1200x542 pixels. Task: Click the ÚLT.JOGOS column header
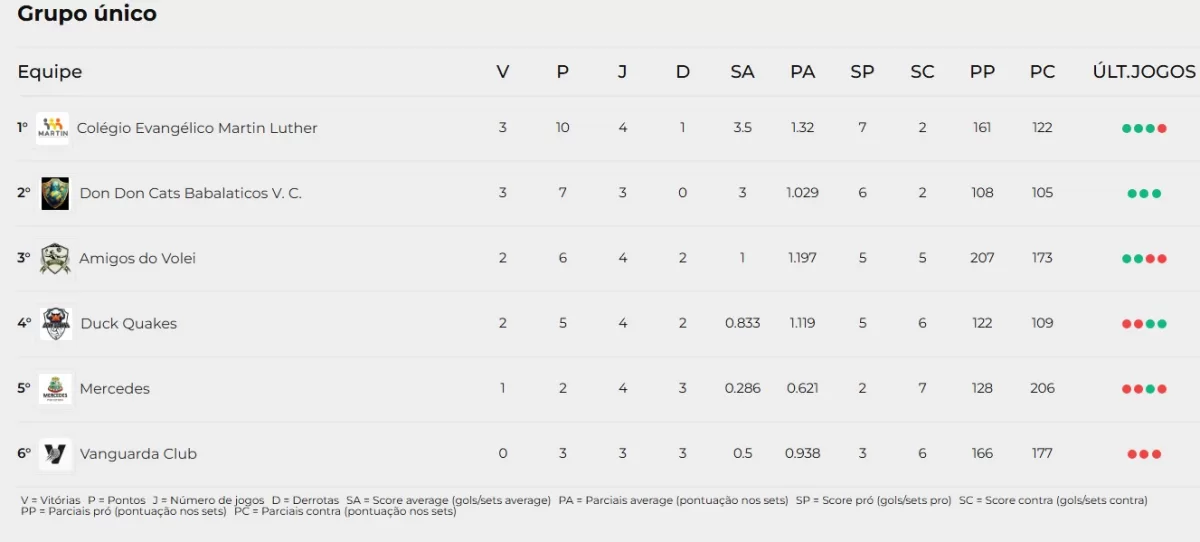pyautogui.click(x=1144, y=72)
